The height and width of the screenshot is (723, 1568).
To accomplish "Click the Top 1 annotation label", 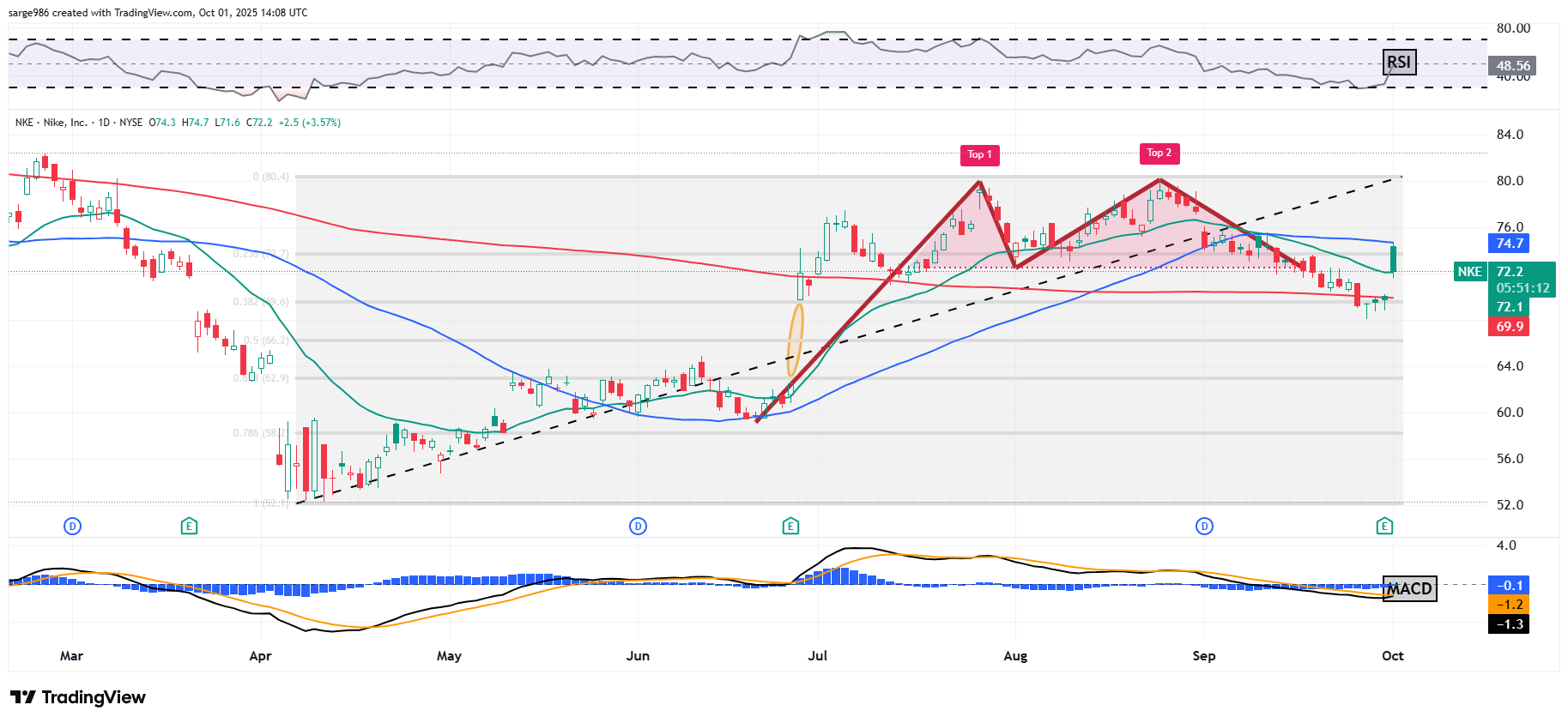I will coord(979,155).
